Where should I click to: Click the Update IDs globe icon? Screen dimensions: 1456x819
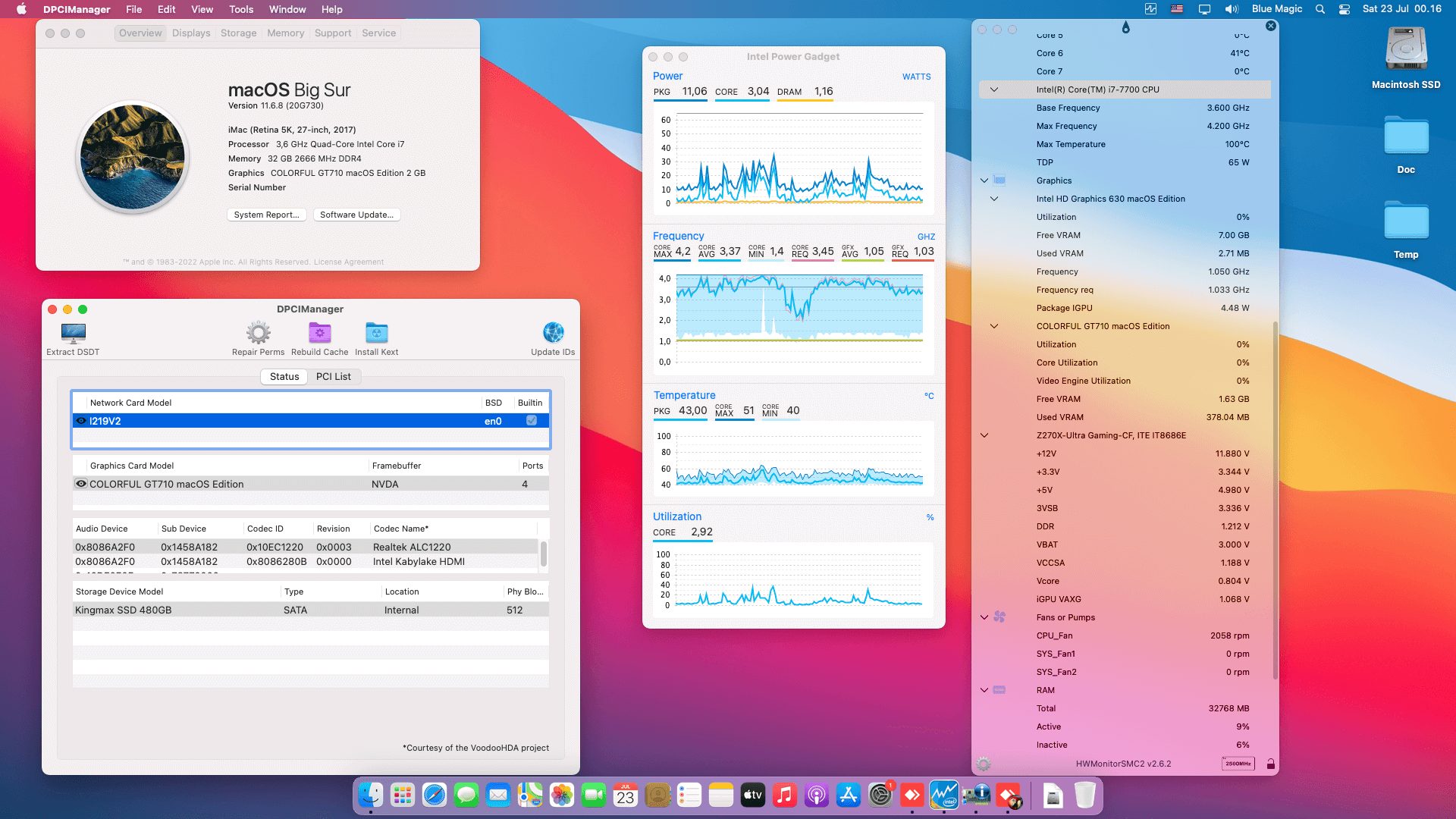tap(554, 333)
